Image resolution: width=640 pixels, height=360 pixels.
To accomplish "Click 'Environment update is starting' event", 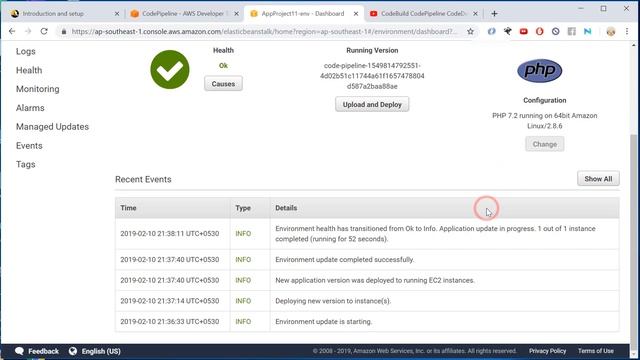I will tap(324, 322).
